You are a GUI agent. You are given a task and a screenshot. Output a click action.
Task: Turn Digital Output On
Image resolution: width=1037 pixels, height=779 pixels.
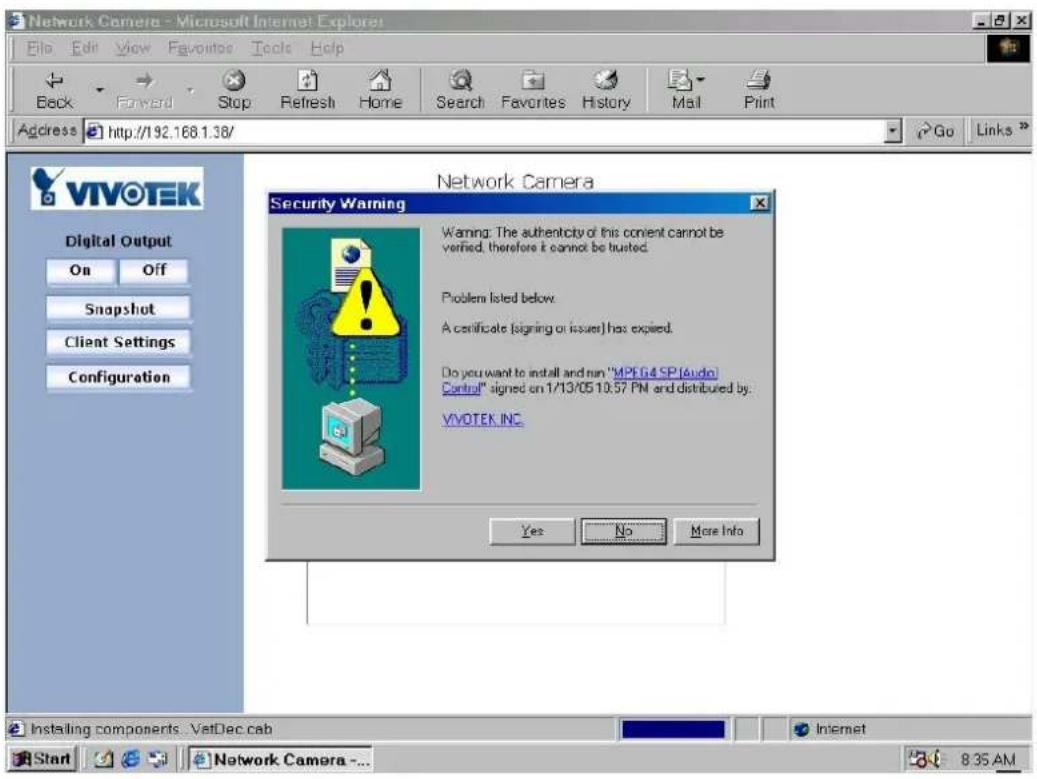coord(80,270)
